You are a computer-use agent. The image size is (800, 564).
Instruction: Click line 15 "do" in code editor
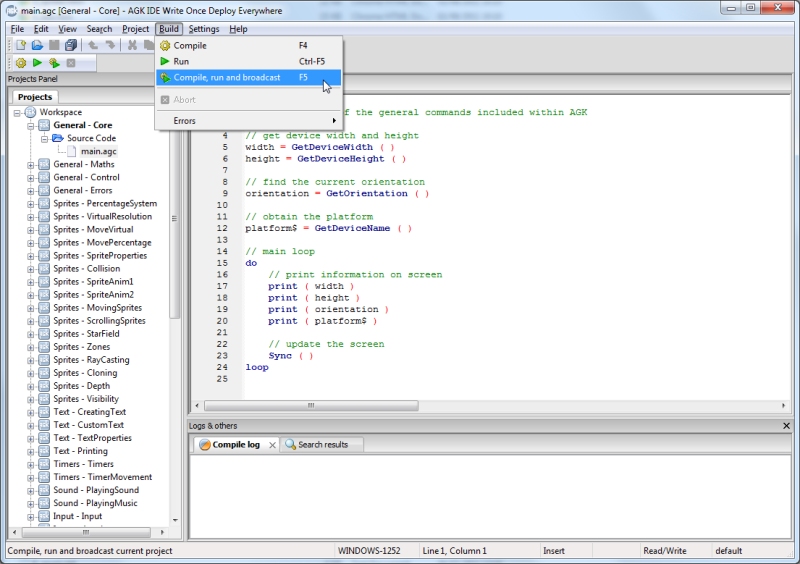coord(251,263)
